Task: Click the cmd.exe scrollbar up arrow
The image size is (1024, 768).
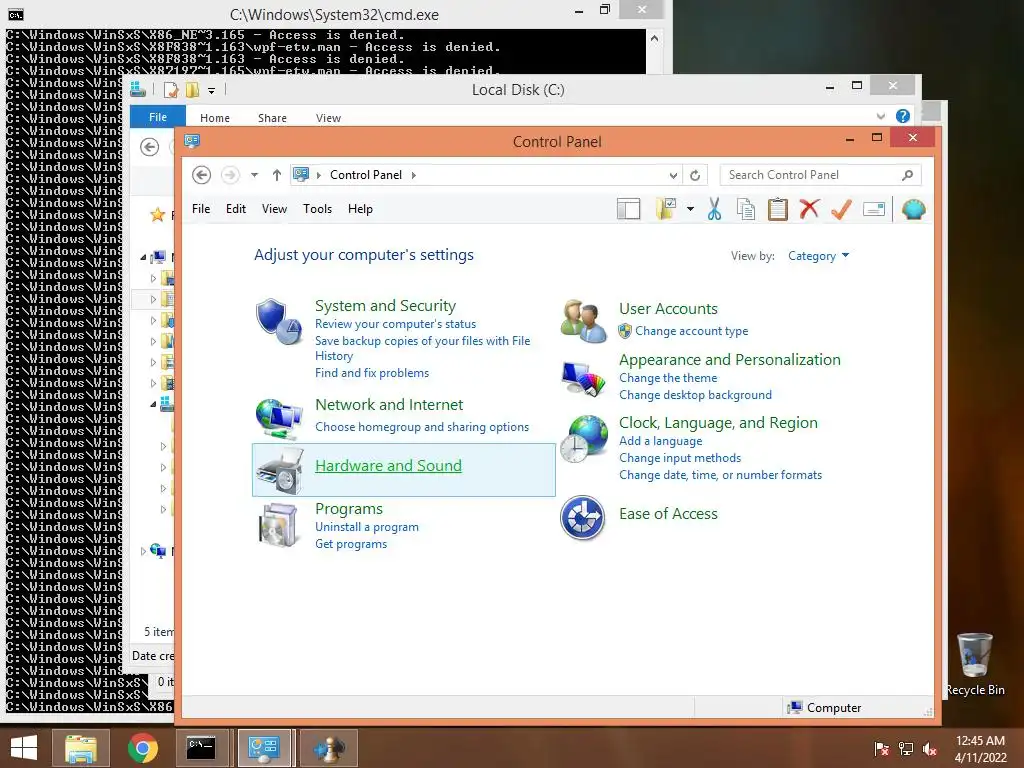Action: click(654, 38)
